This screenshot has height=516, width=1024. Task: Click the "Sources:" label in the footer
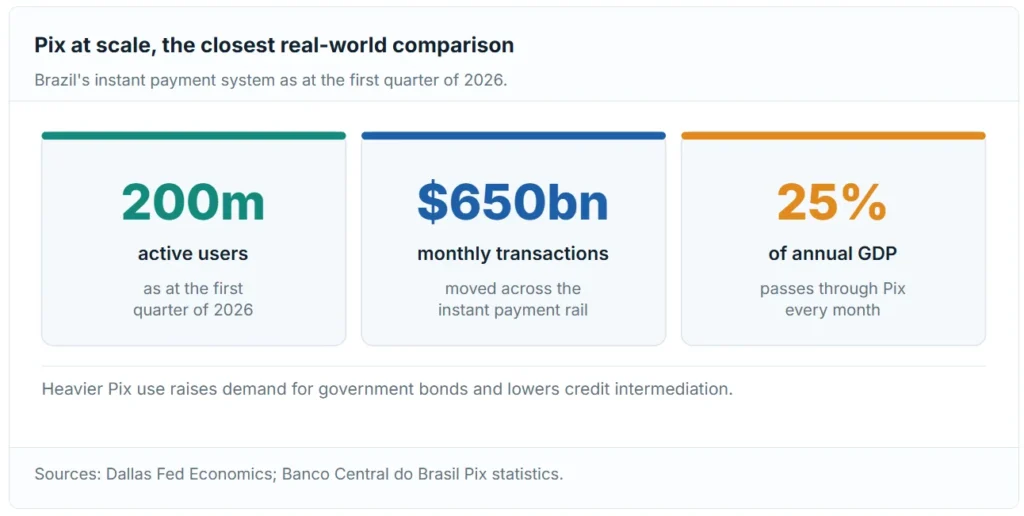pyautogui.click(x=68, y=474)
